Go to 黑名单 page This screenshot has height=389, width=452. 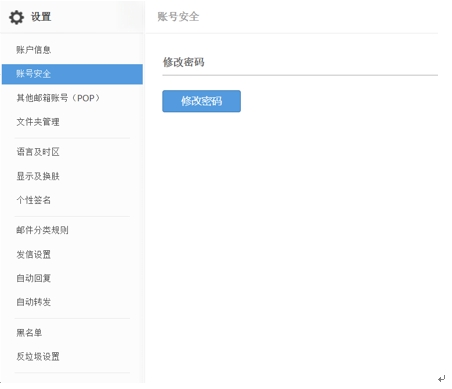tap(29, 332)
